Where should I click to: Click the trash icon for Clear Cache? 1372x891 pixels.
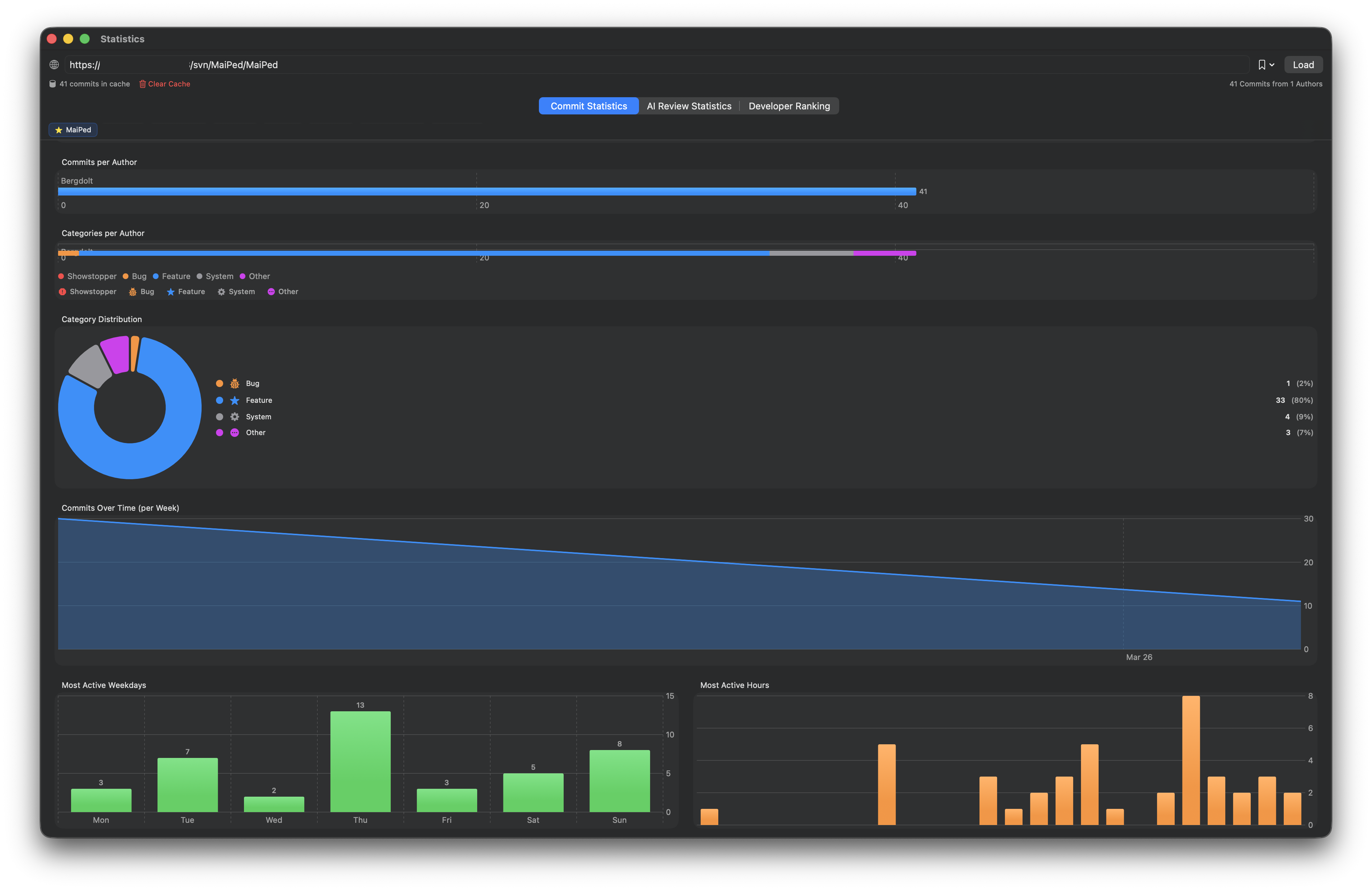click(142, 84)
